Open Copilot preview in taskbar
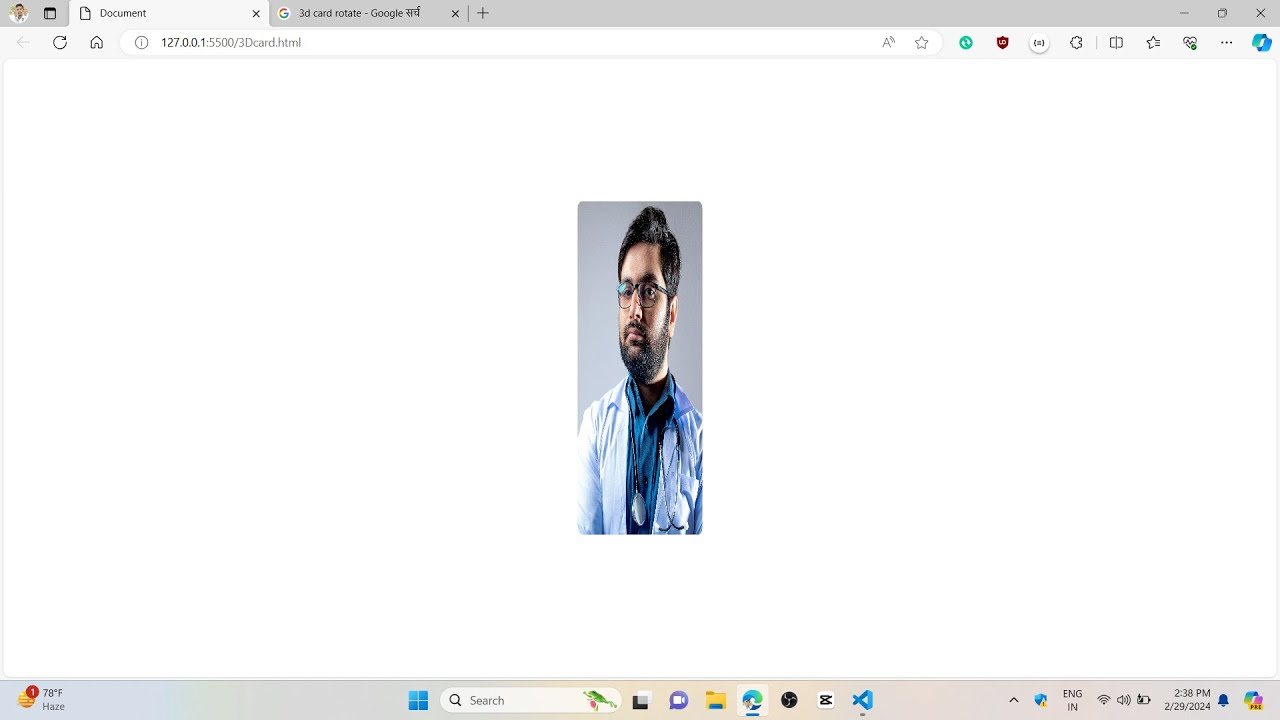 tap(1253, 700)
